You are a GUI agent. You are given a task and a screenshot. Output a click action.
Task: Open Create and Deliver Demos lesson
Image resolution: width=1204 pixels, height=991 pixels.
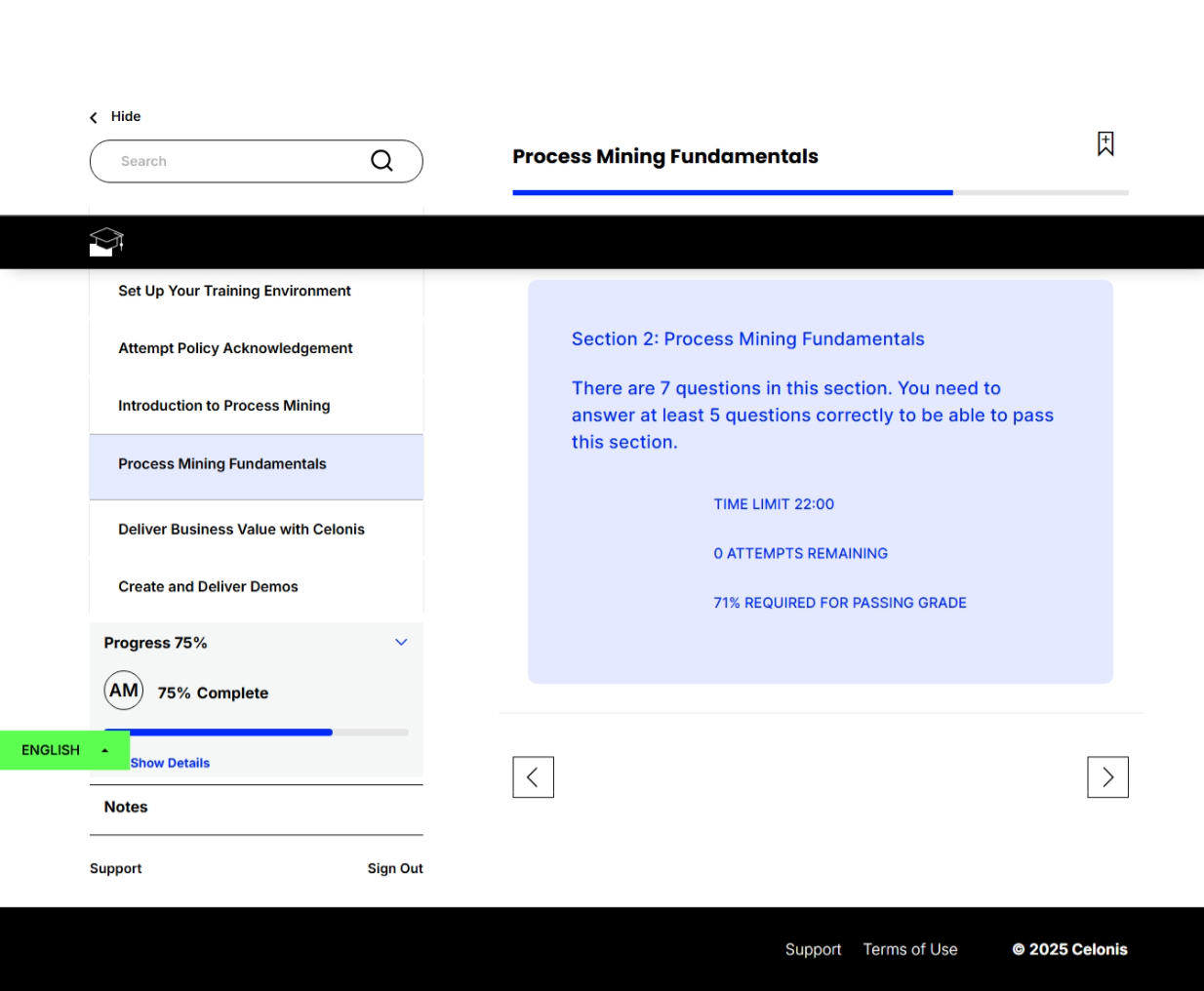click(x=257, y=587)
